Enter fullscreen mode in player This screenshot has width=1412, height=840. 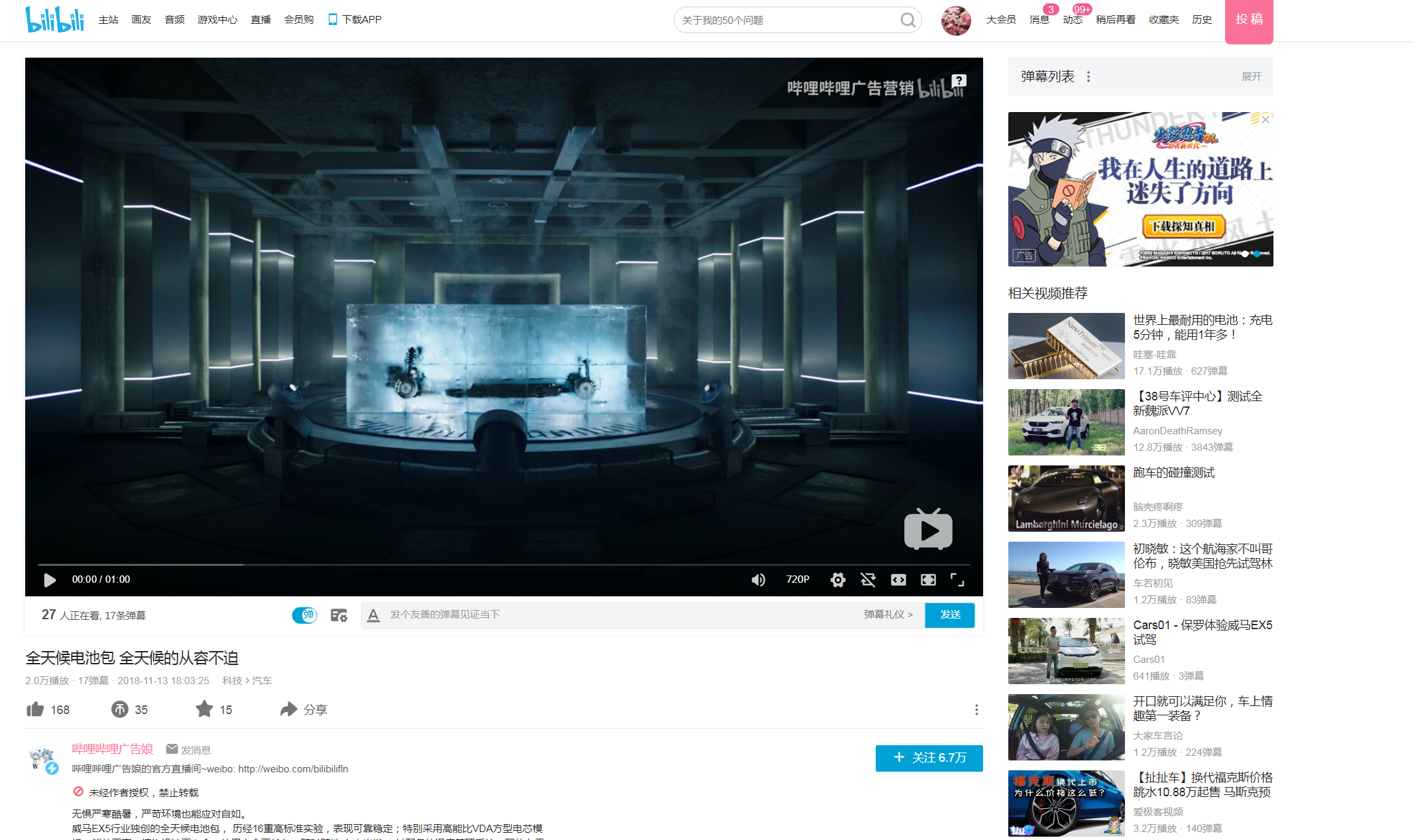click(957, 580)
